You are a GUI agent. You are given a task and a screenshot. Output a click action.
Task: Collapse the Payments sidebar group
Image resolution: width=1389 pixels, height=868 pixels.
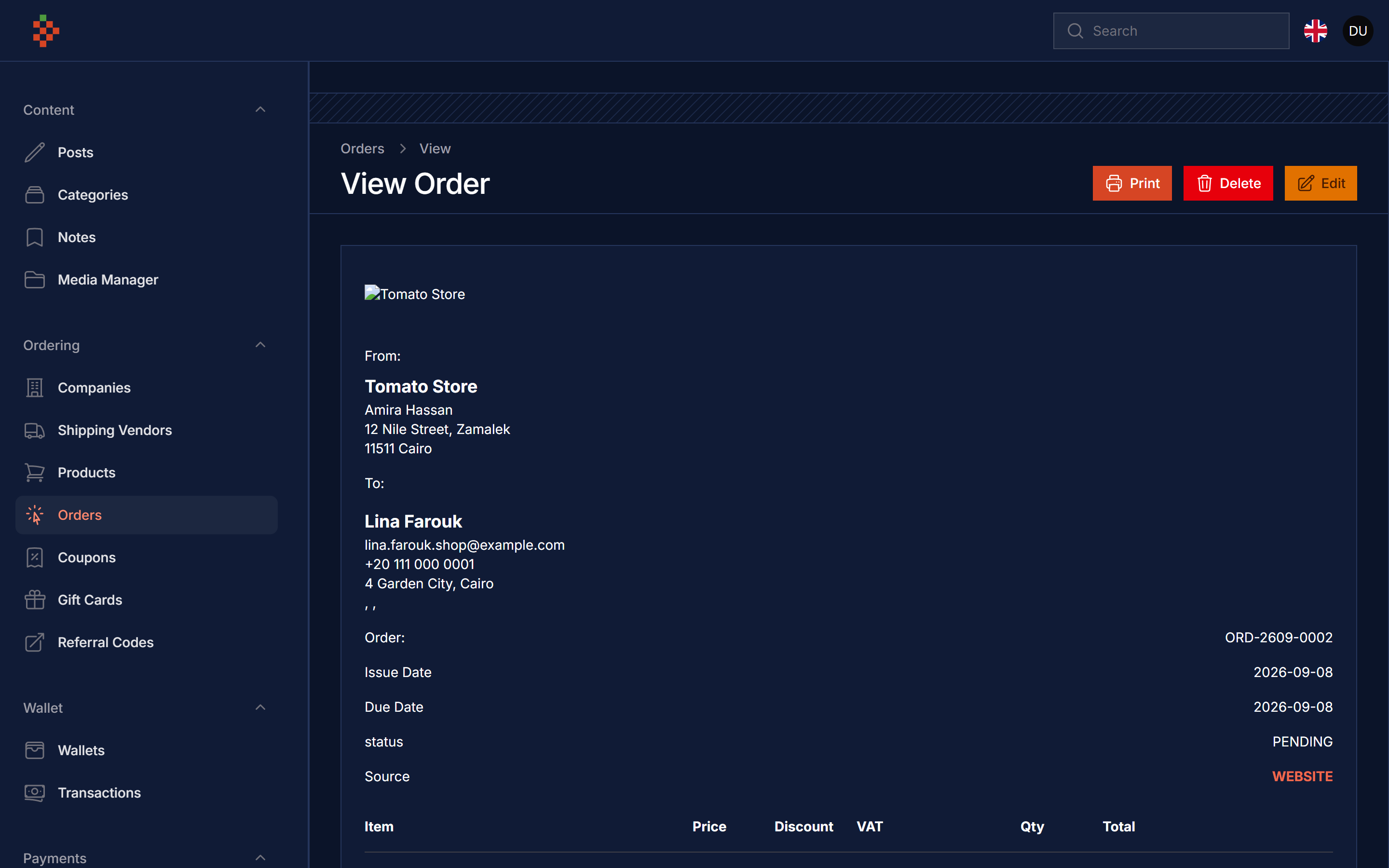tap(260, 858)
